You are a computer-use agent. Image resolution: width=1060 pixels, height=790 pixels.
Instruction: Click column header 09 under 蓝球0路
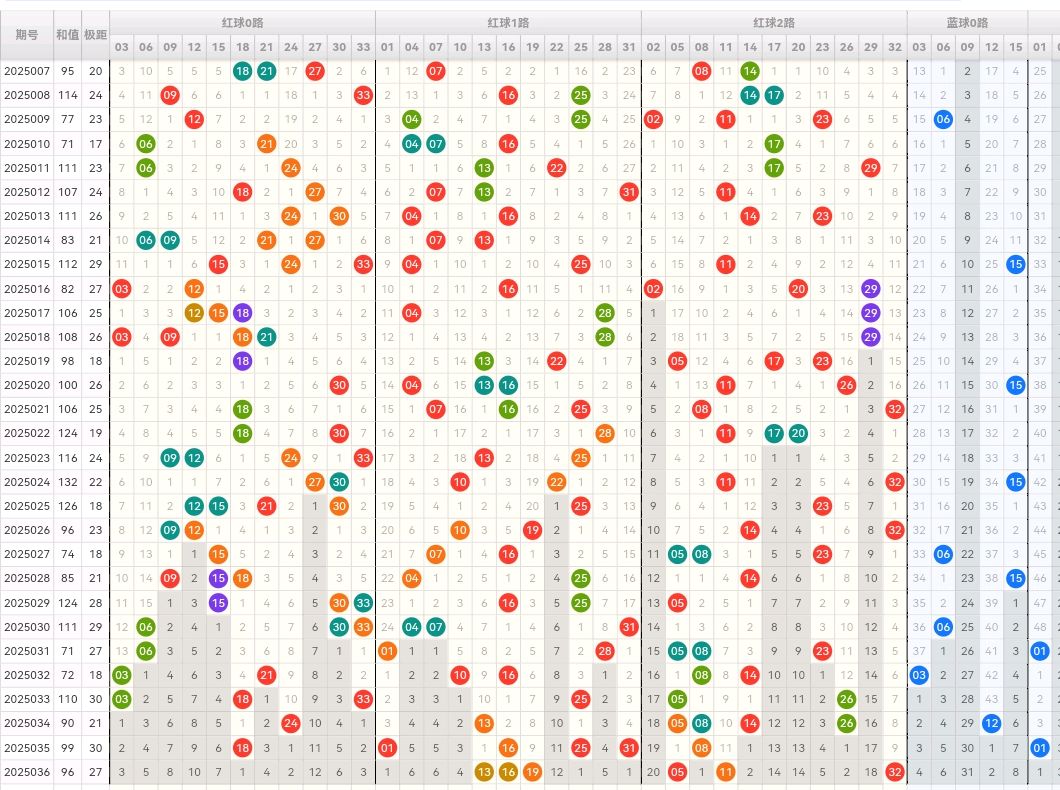tap(967, 47)
